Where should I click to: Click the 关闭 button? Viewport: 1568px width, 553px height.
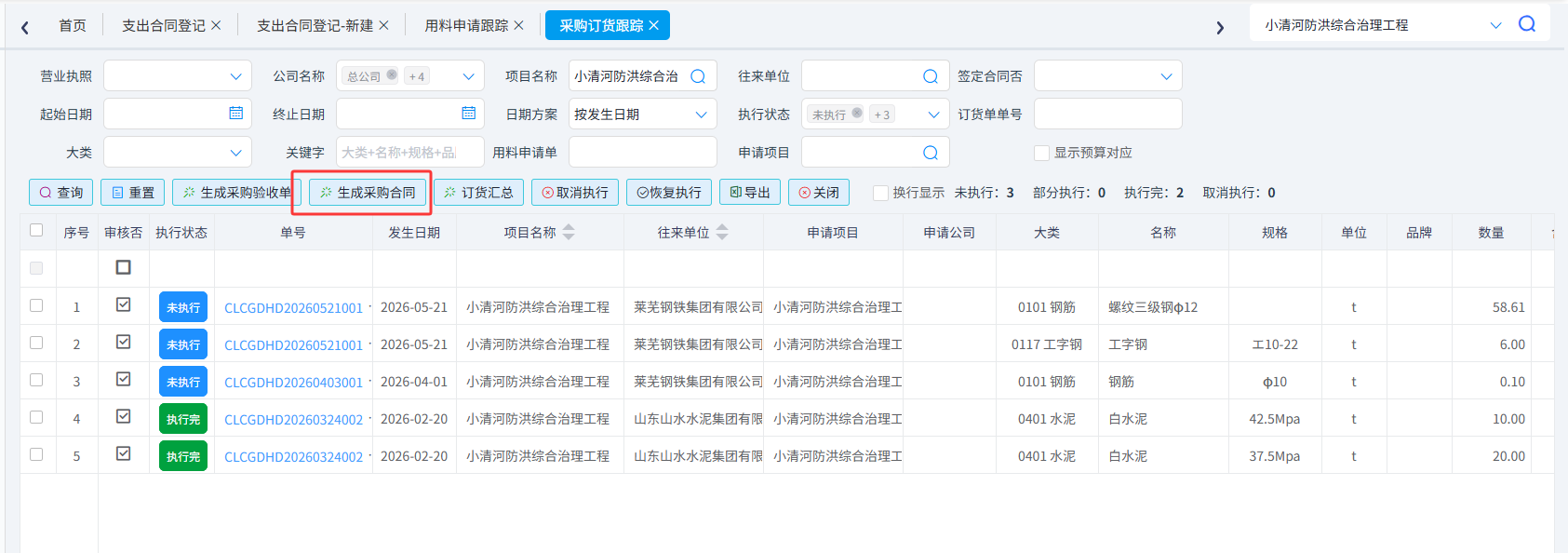pos(819,193)
